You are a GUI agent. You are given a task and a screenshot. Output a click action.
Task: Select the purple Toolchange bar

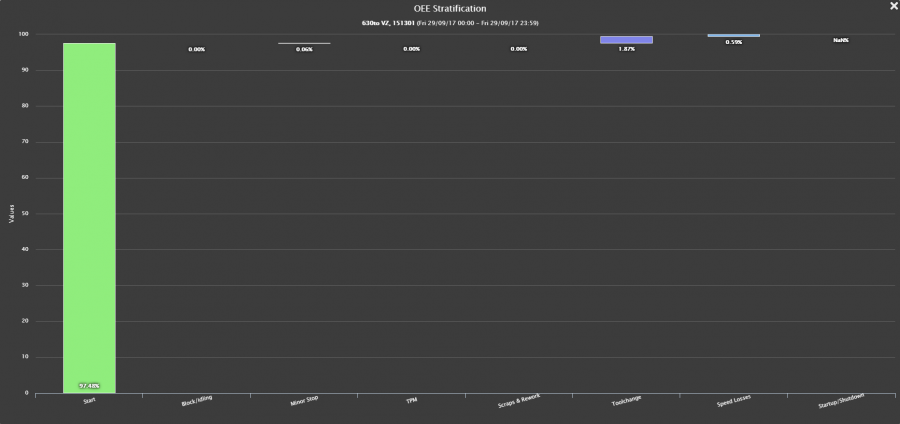[626, 40]
